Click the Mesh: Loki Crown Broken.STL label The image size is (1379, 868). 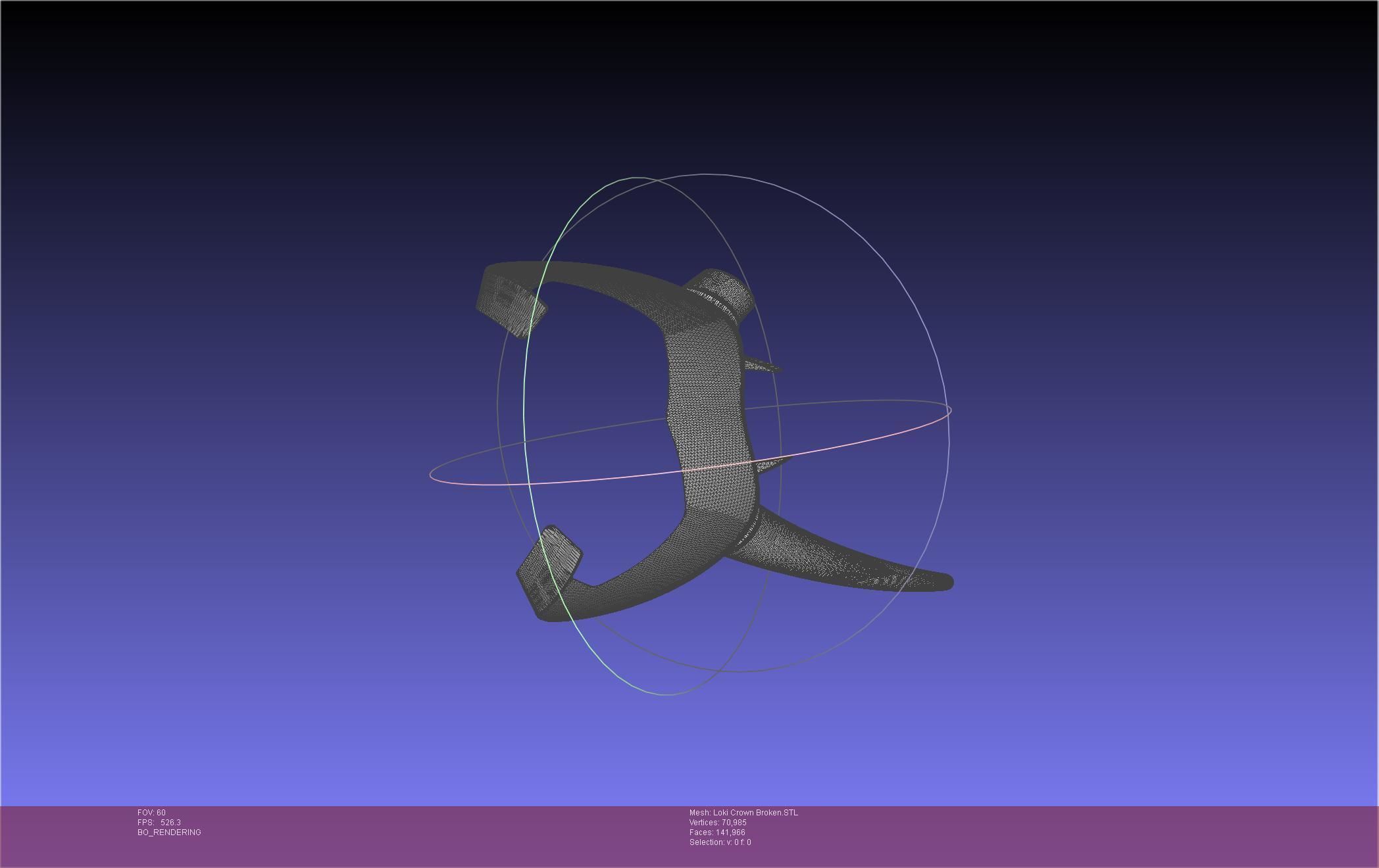click(743, 813)
